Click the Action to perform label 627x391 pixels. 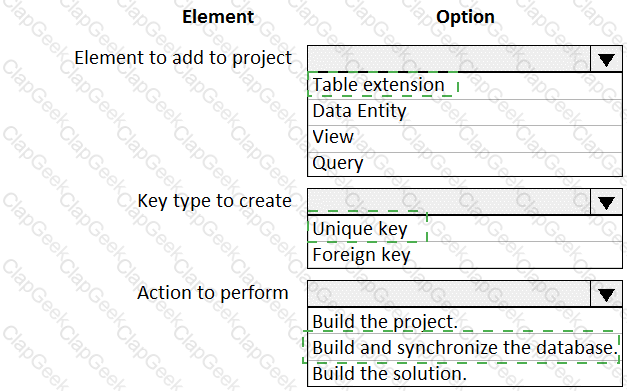click(213, 293)
